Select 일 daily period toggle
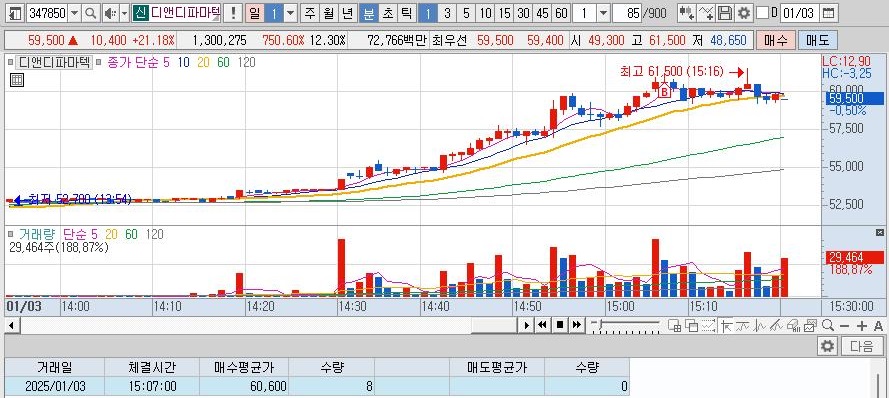The image size is (889, 398). pyautogui.click(x=255, y=12)
